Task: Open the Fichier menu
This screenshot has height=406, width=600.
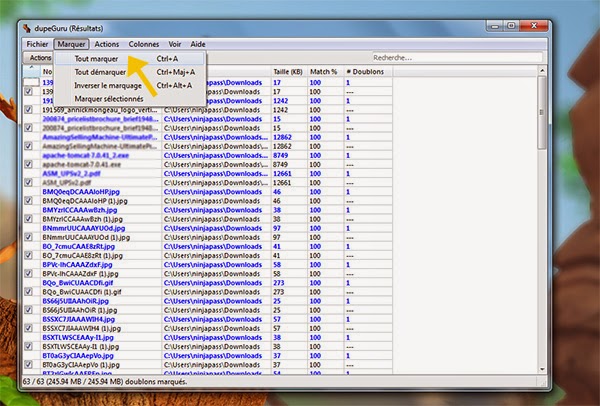Action: point(38,45)
